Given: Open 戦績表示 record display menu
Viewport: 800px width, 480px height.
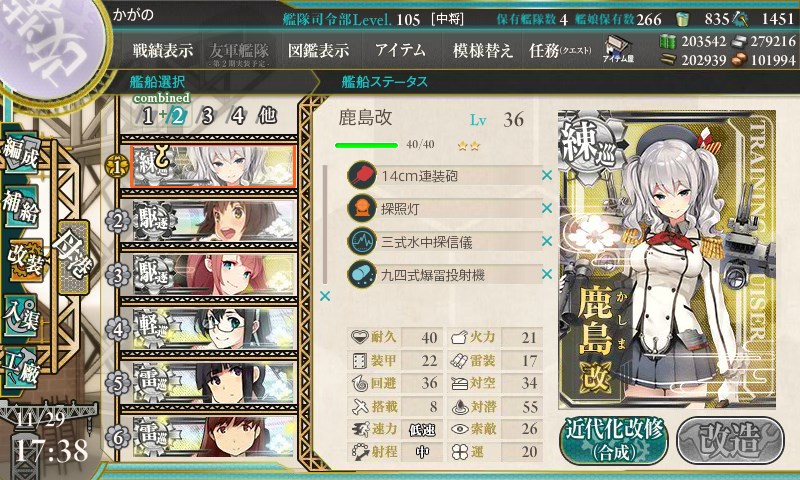Looking at the screenshot, I should pos(163,50).
